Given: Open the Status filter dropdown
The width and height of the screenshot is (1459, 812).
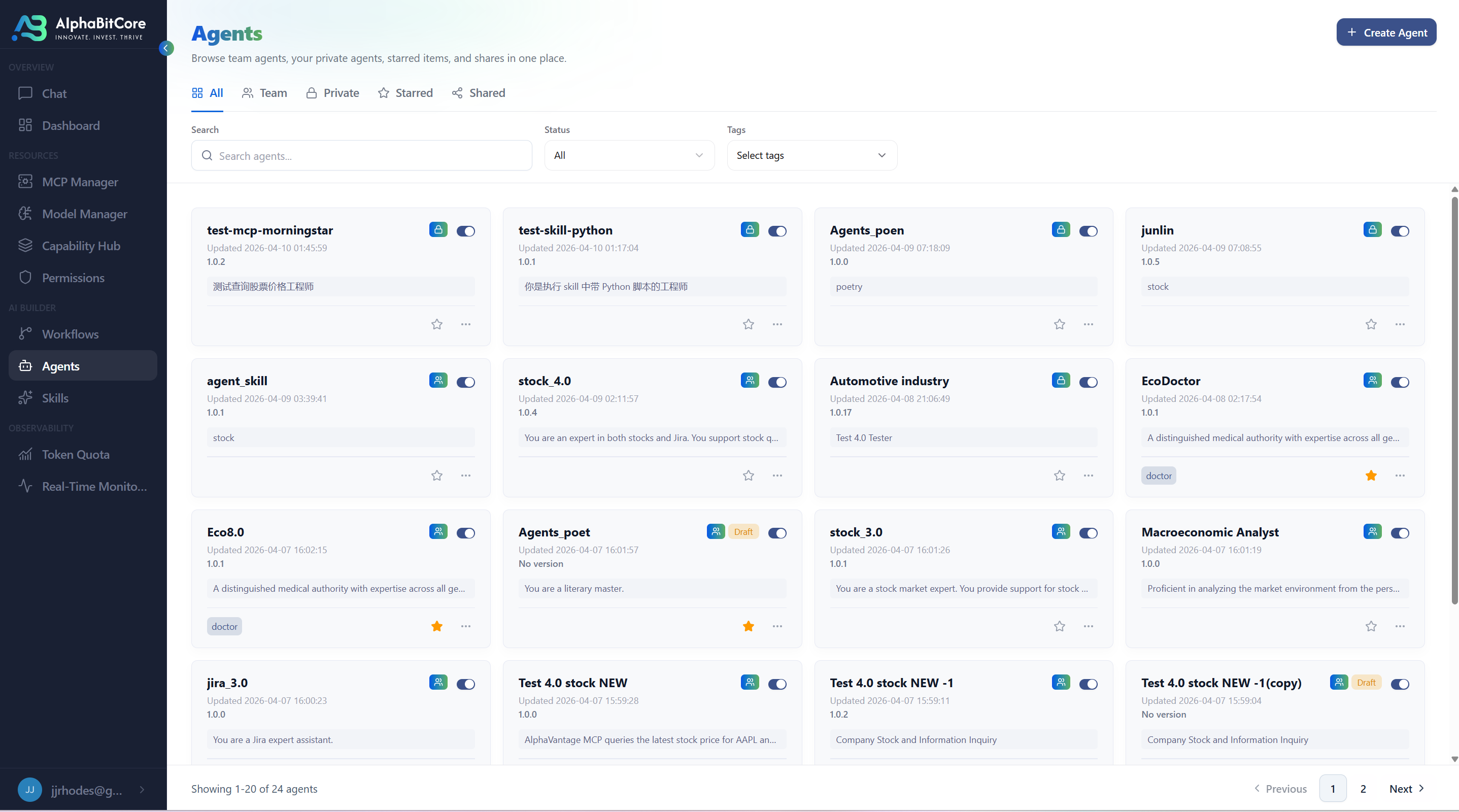Looking at the screenshot, I should 629,155.
